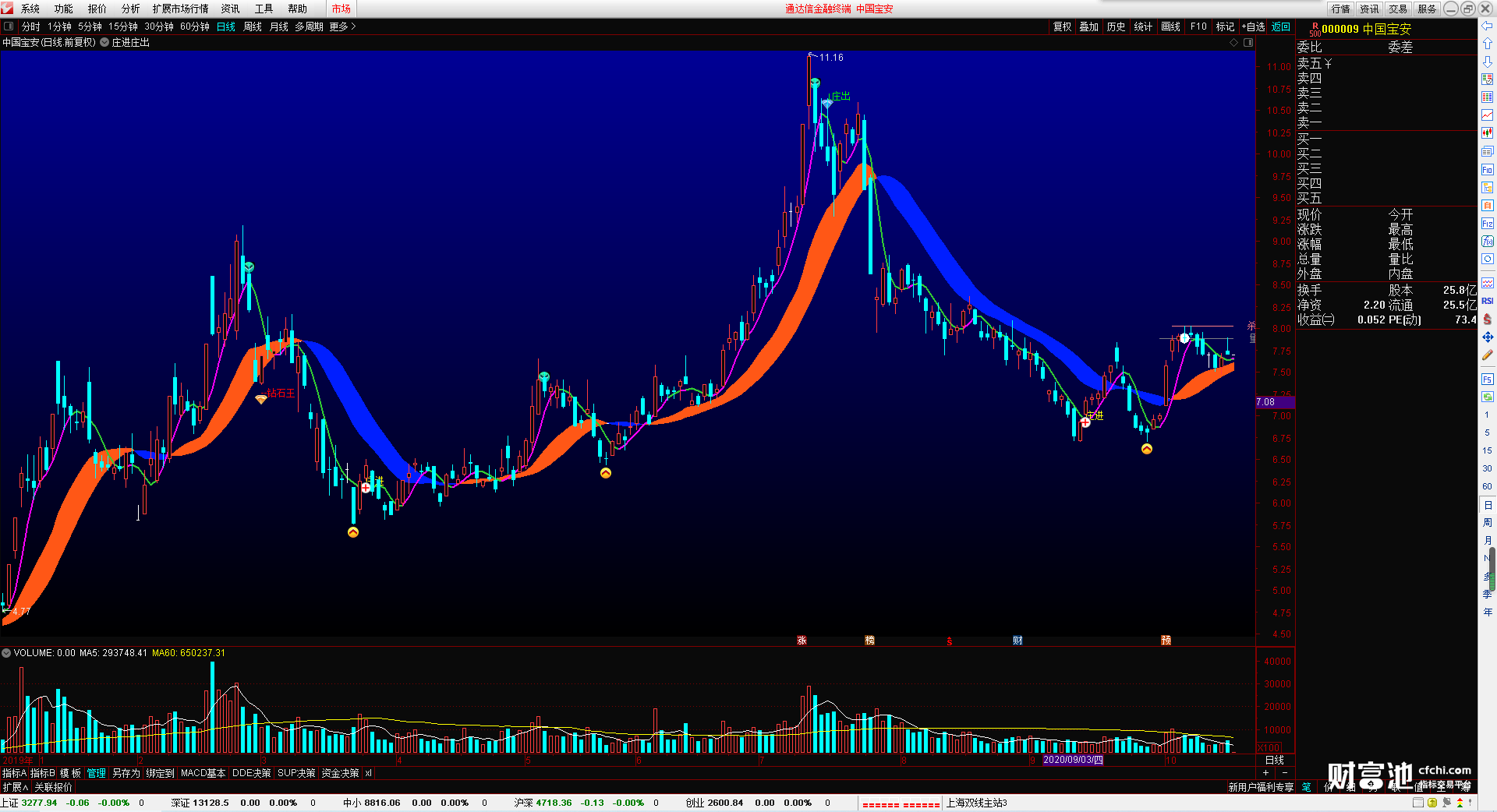The width and height of the screenshot is (1497, 812).
Task: Open the 多周期 multi-period option
Action: [x=309, y=26]
